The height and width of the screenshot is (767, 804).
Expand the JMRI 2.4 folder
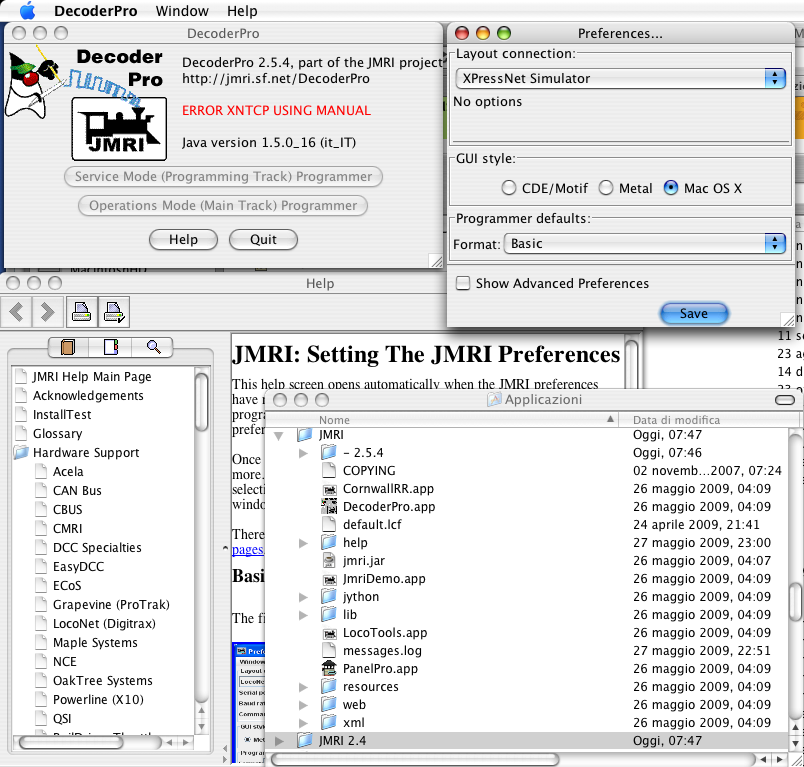(279, 741)
